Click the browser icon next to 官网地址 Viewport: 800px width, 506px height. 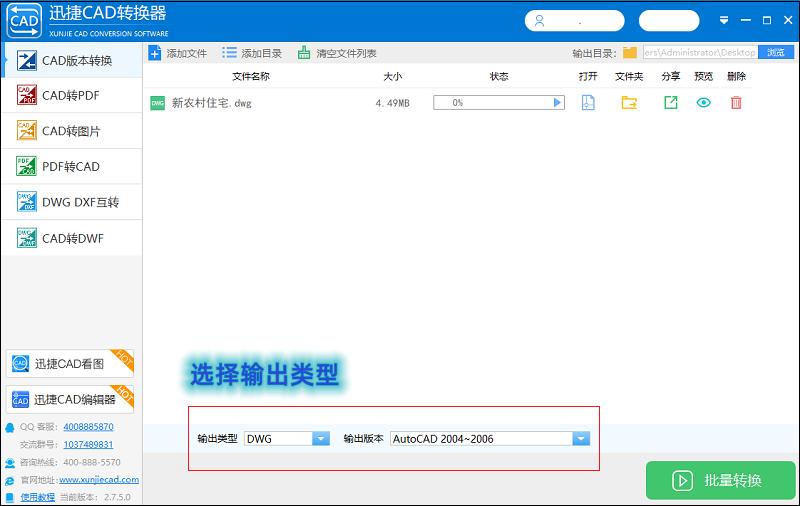(10, 481)
